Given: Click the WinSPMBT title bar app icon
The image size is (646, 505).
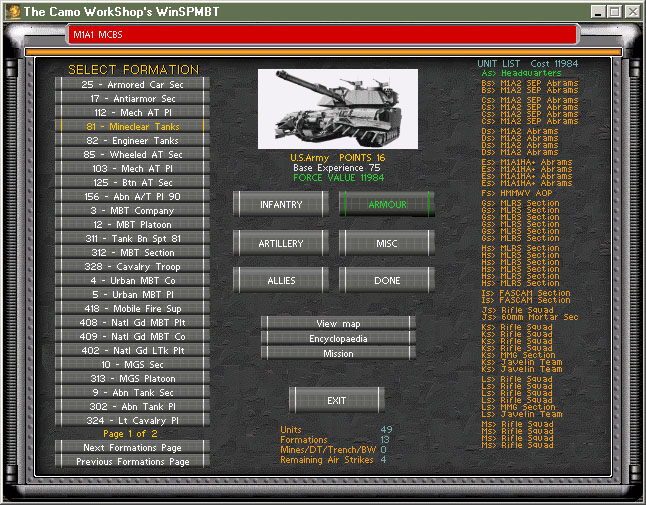Looking at the screenshot, I should pyautogui.click(x=14, y=12).
